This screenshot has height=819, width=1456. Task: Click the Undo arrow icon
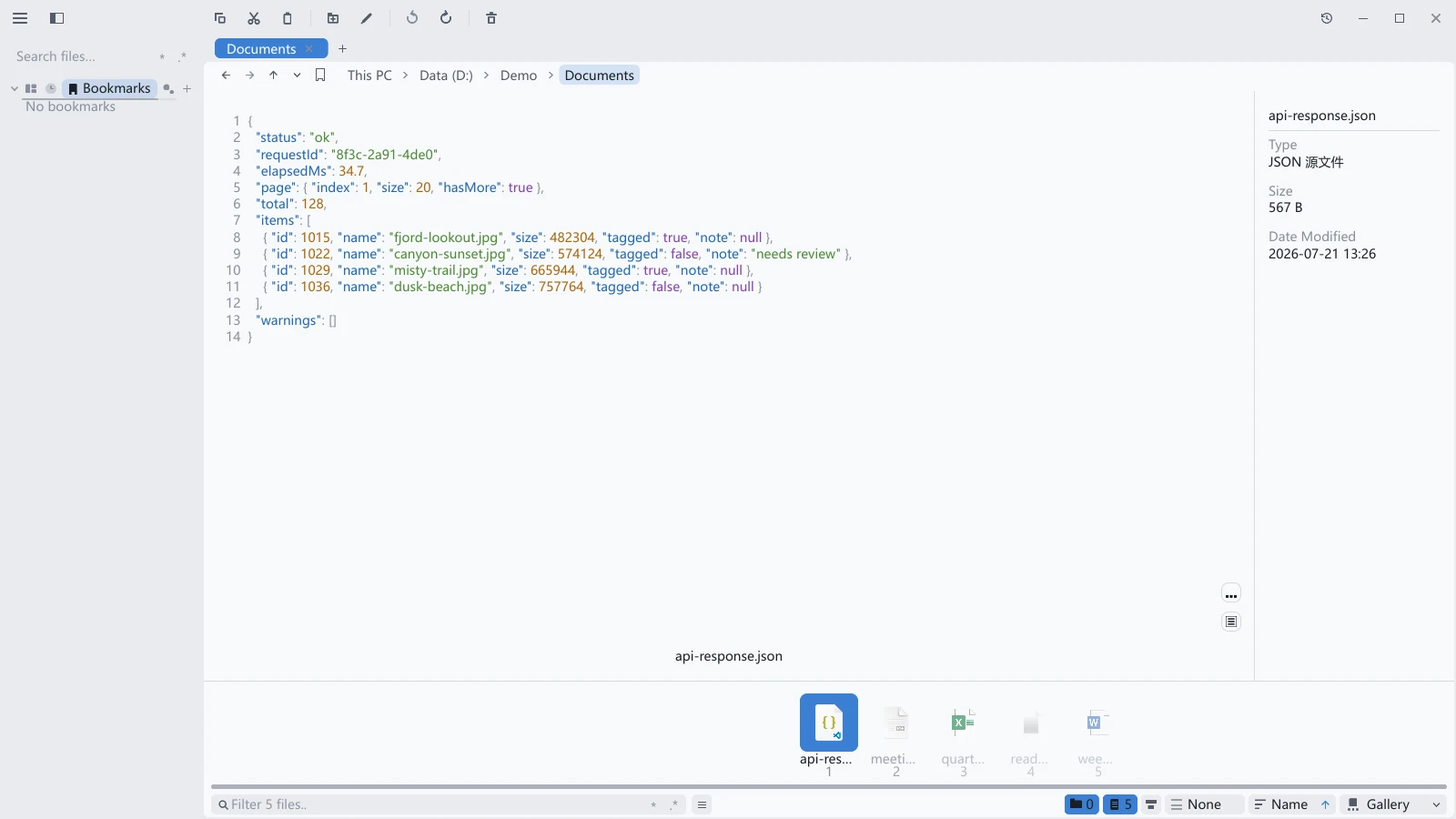tap(412, 18)
